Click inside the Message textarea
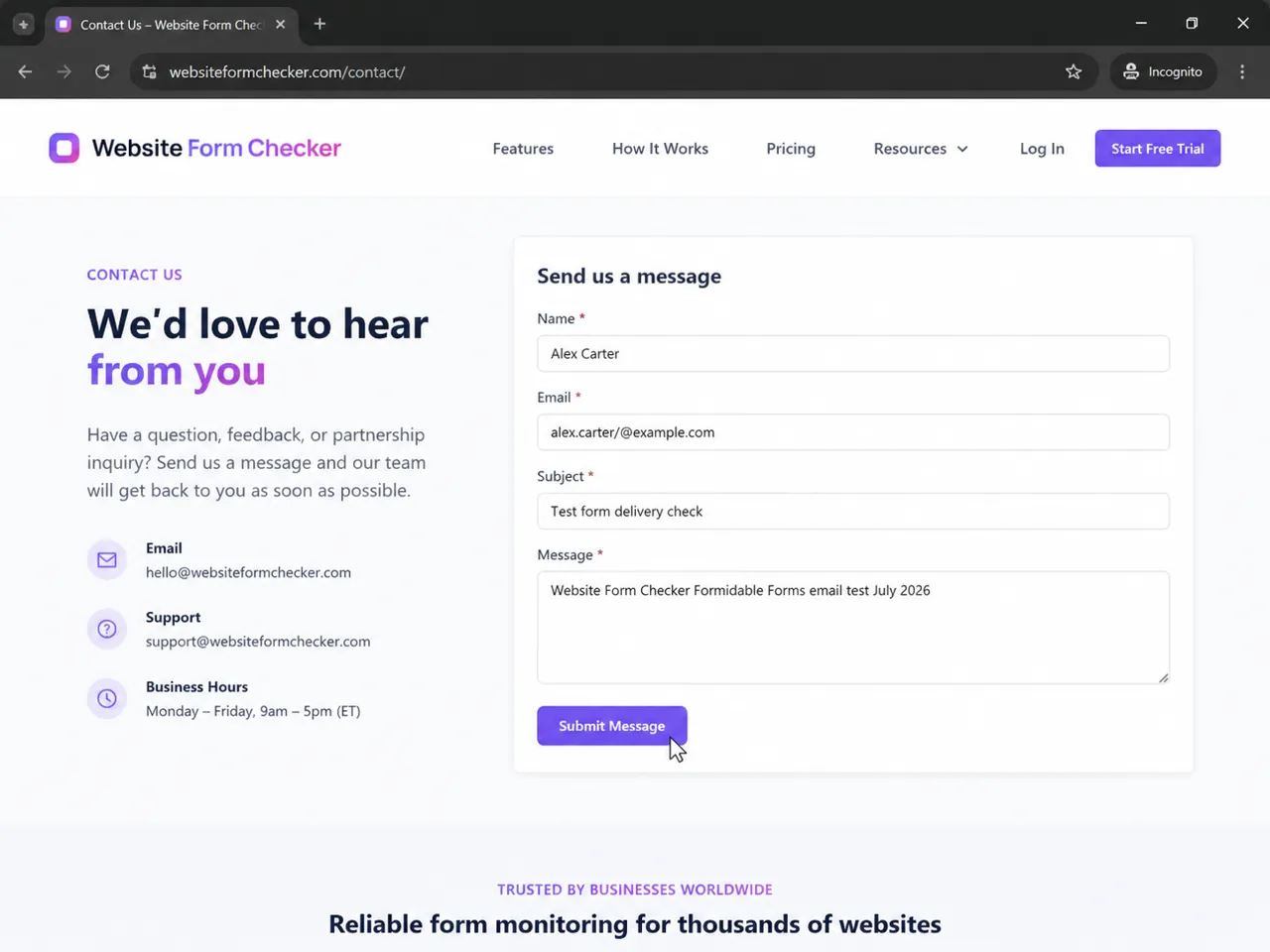The width and height of the screenshot is (1270, 952). pos(853,628)
